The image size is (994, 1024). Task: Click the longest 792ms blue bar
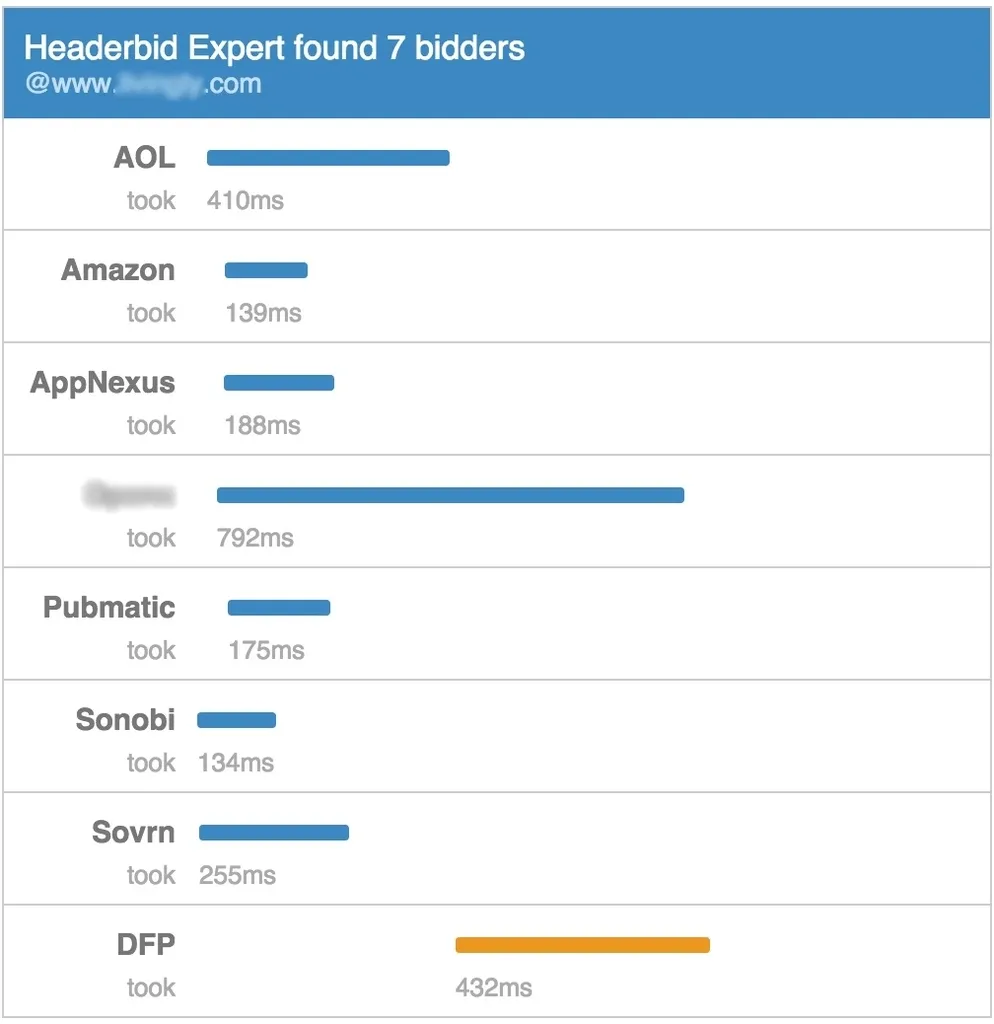pyautogui.click(x=450, y=495)
